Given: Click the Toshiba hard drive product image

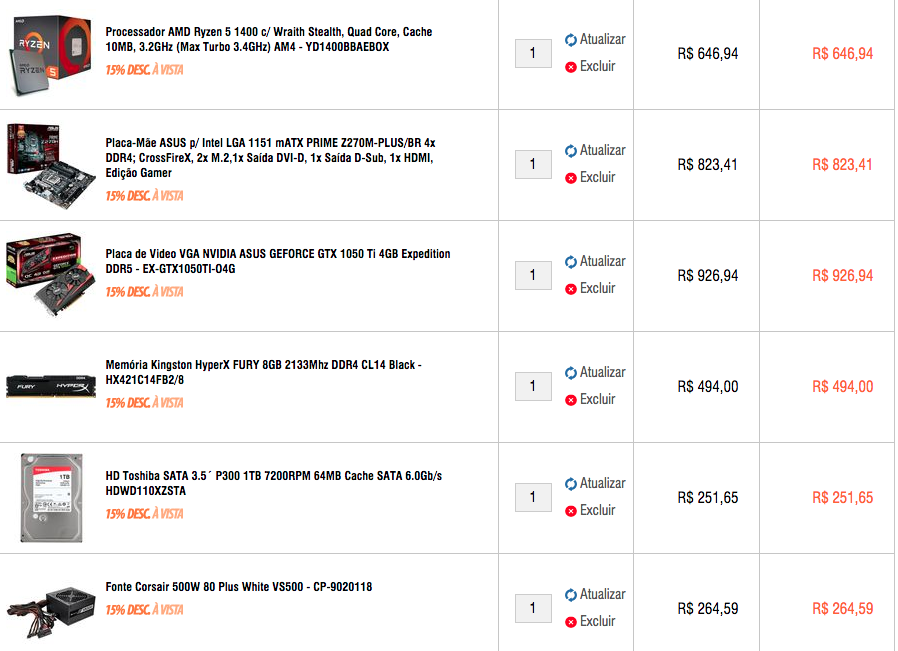Looking at the screenshot, I should coord(52,498).
